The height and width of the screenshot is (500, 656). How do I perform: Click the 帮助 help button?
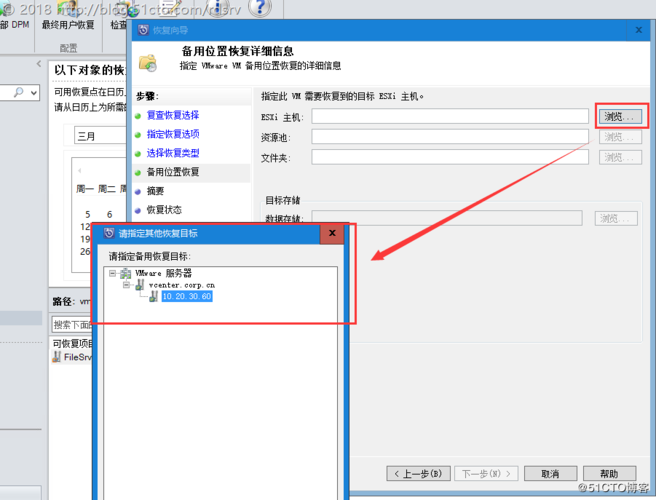(x=609, y=473)
